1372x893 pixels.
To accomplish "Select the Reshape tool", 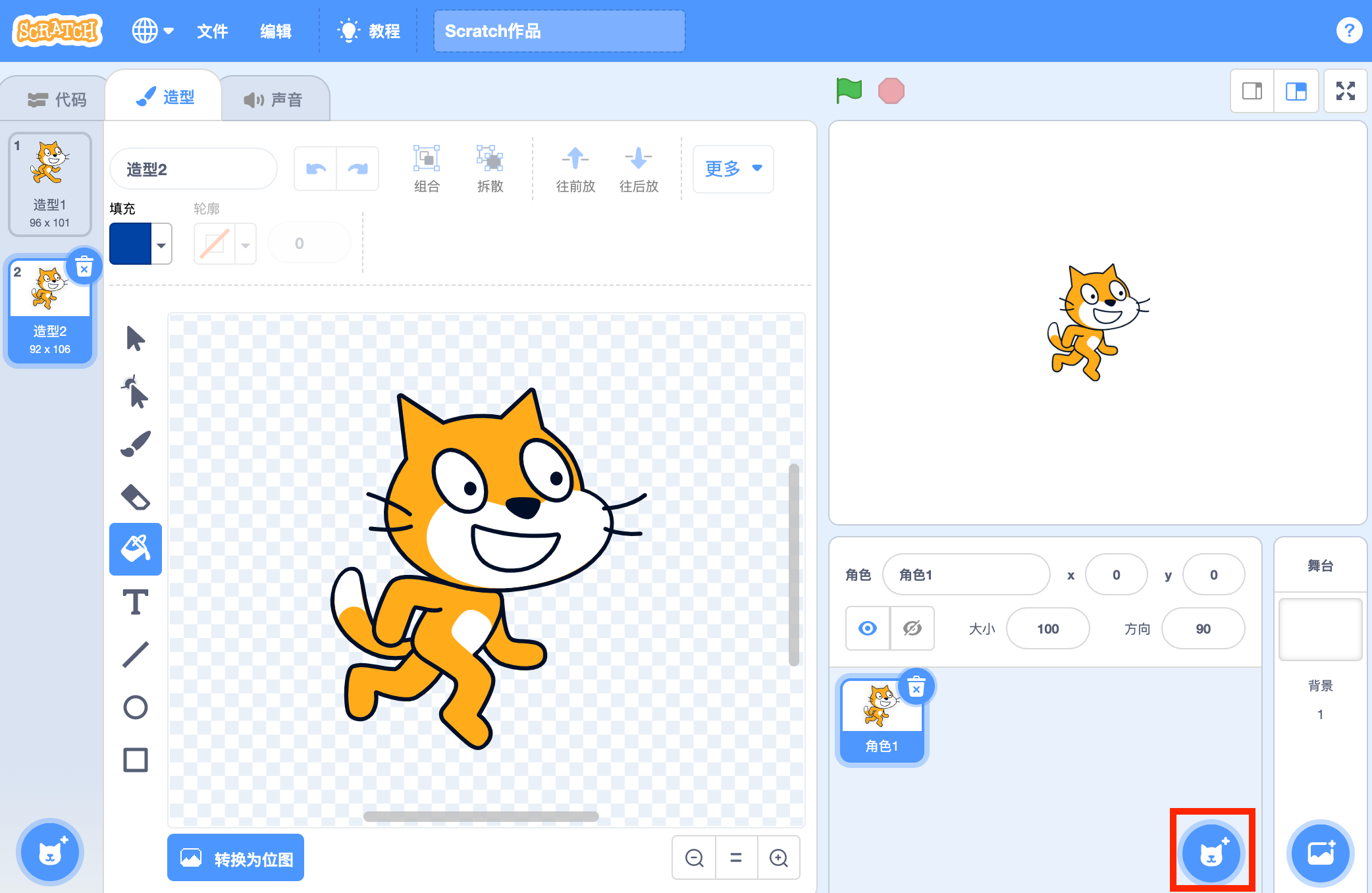I will [x=136, y=391].
